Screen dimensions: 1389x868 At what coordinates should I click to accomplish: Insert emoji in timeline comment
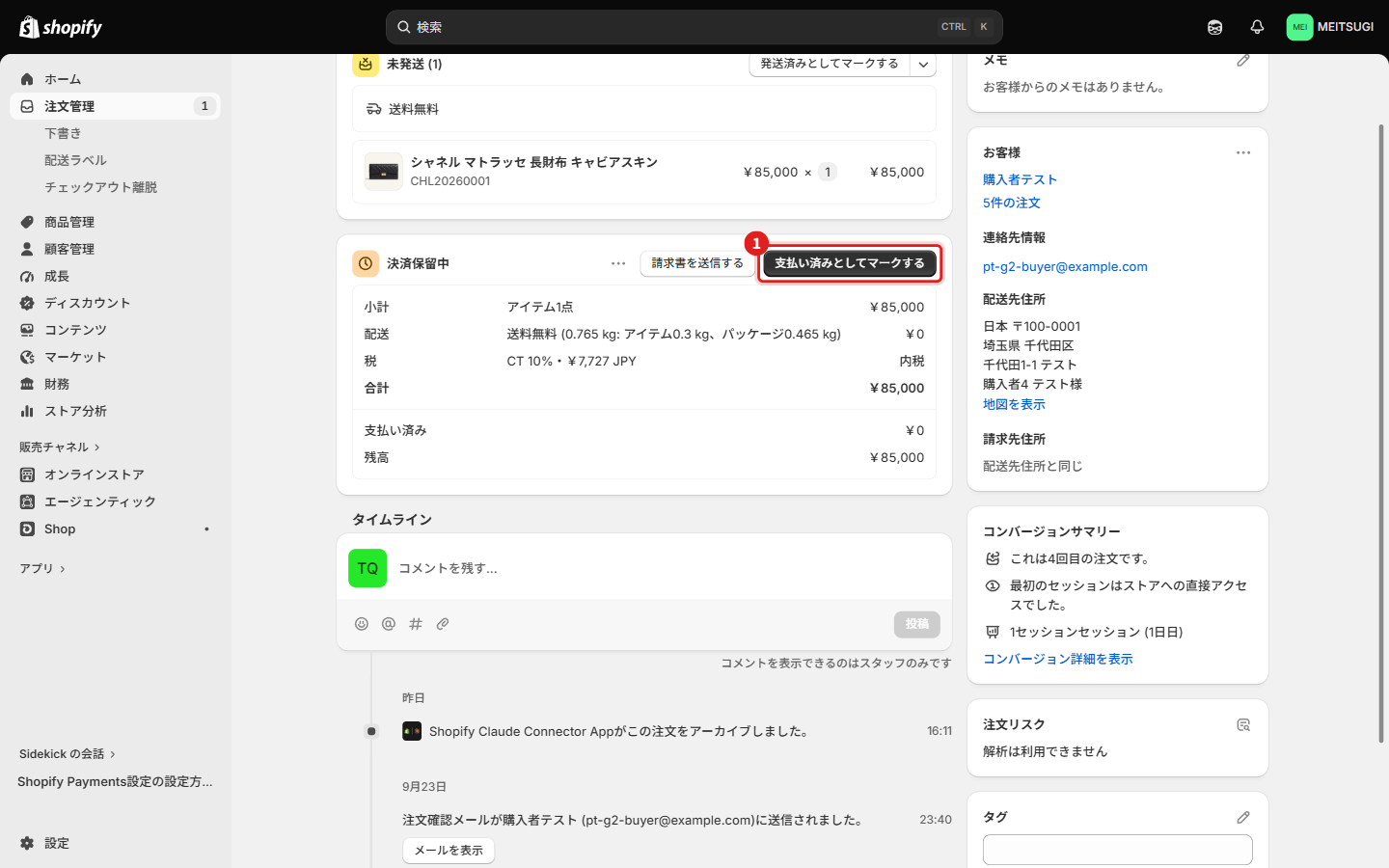[x=362, y=624]
